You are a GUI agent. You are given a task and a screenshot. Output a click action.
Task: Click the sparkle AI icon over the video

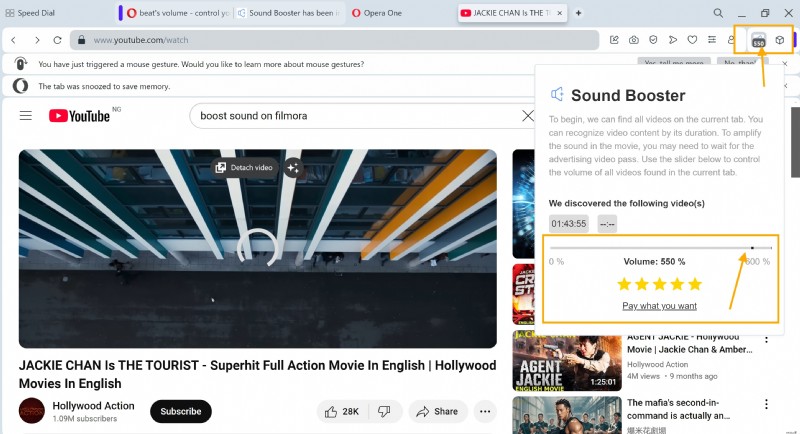(293, 167)
